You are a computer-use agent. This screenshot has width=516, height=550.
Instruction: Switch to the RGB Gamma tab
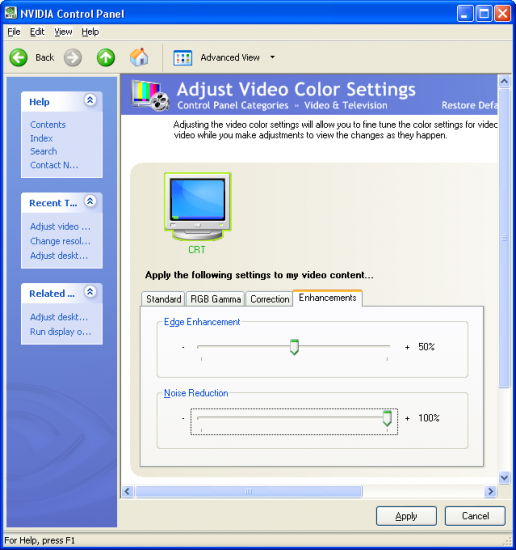tap(215, 299)
